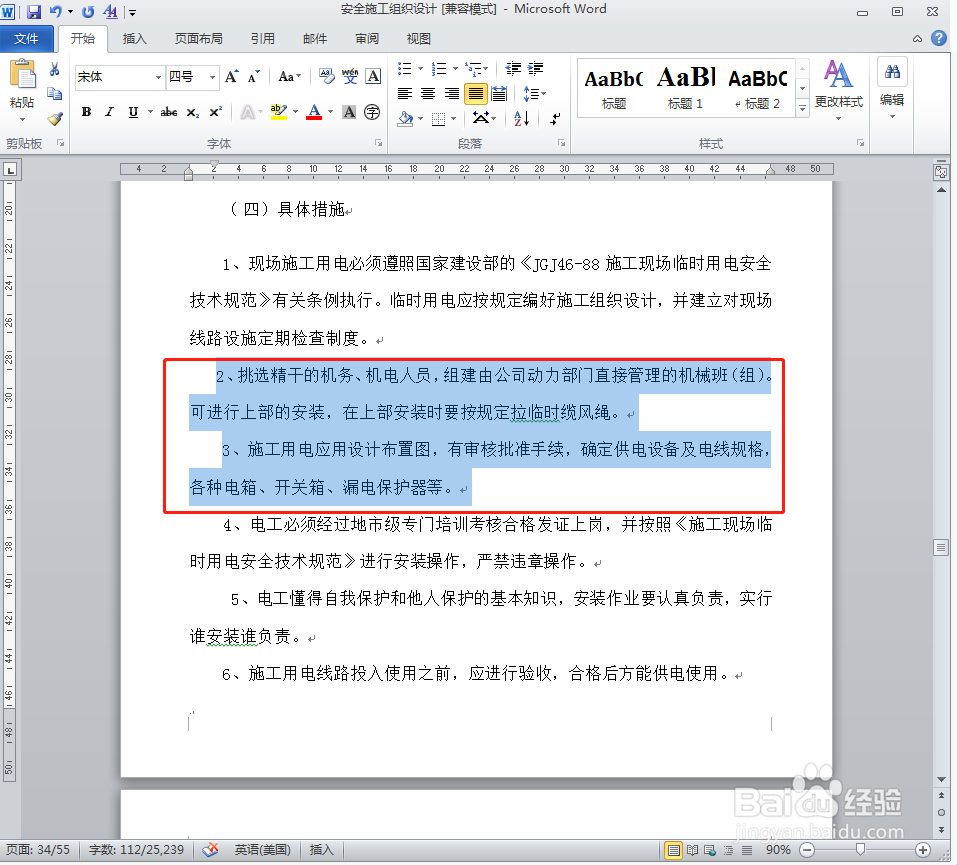This screenshot has width=957, height=865.
Task: Toggle bold formatting
Action: 85,112
